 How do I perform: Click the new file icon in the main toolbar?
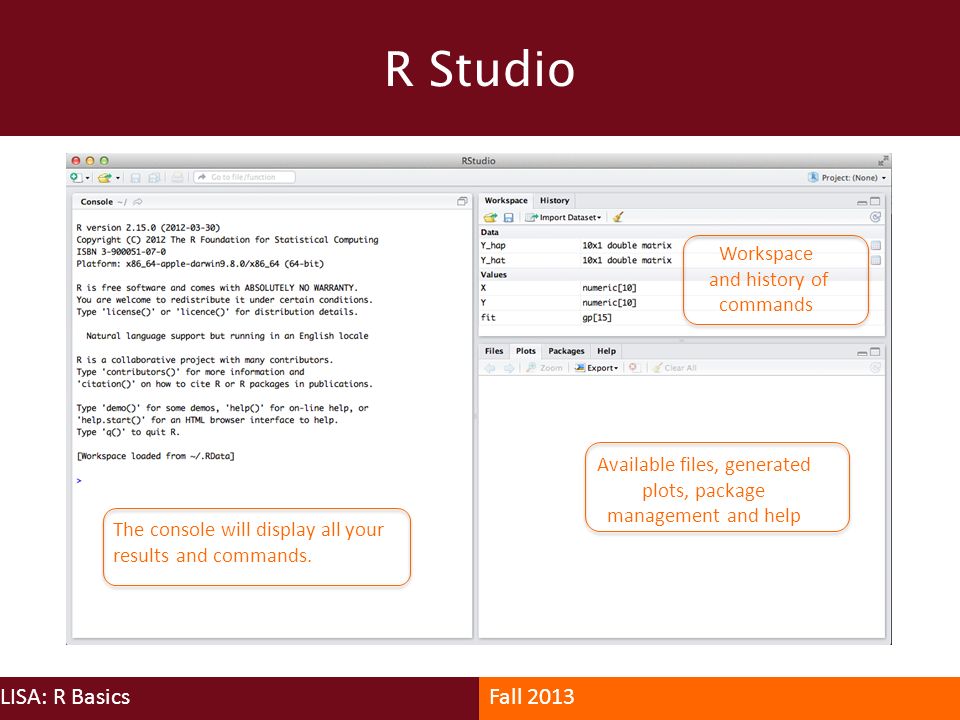76,178
